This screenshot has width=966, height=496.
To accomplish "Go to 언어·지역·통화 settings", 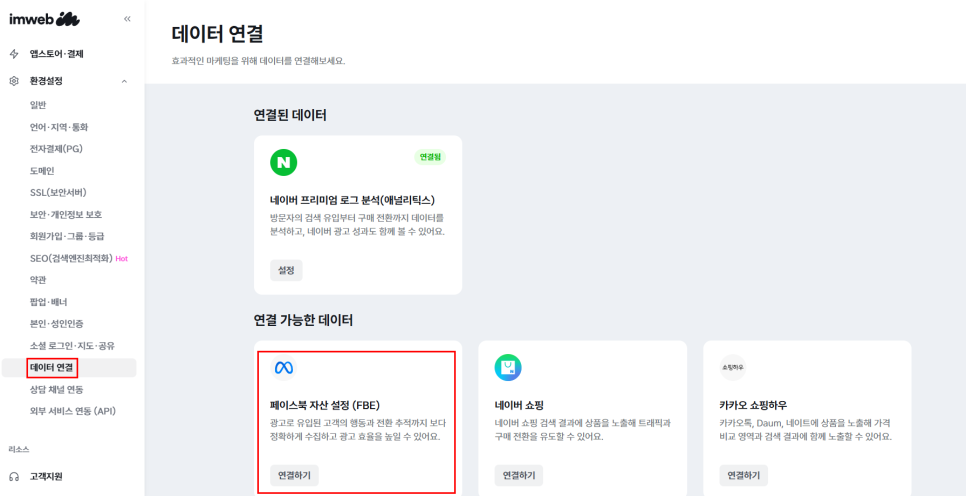I will click(x=59, y=128).
